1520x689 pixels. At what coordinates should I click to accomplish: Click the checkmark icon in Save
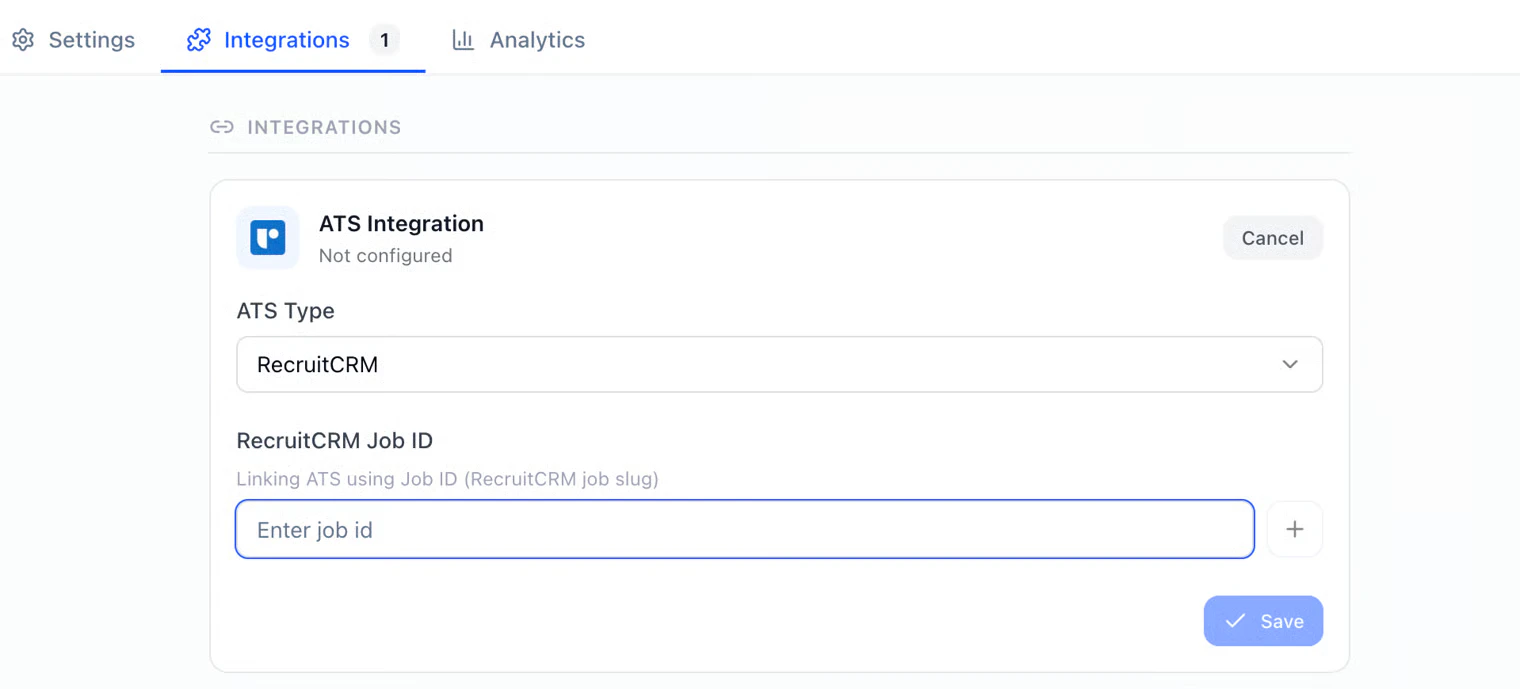[1236, 621]
